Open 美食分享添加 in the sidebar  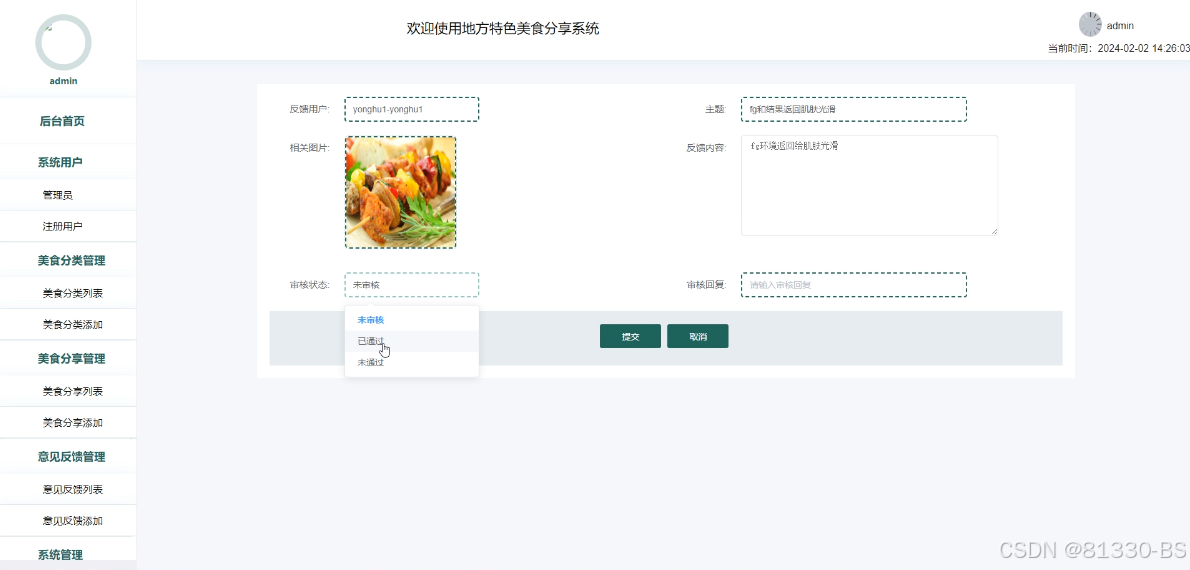point(72,423)
